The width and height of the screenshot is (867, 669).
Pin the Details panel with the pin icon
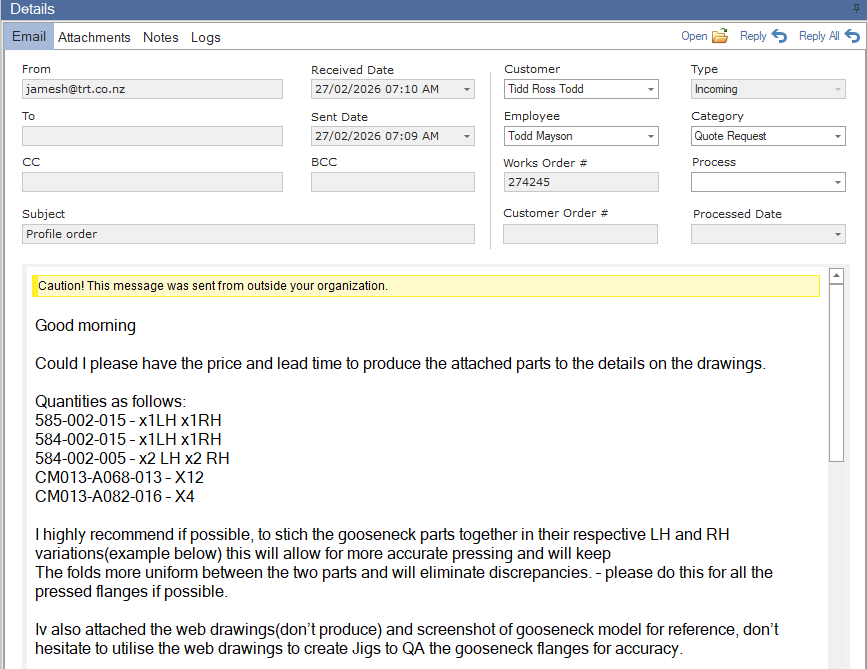[857, 9]
